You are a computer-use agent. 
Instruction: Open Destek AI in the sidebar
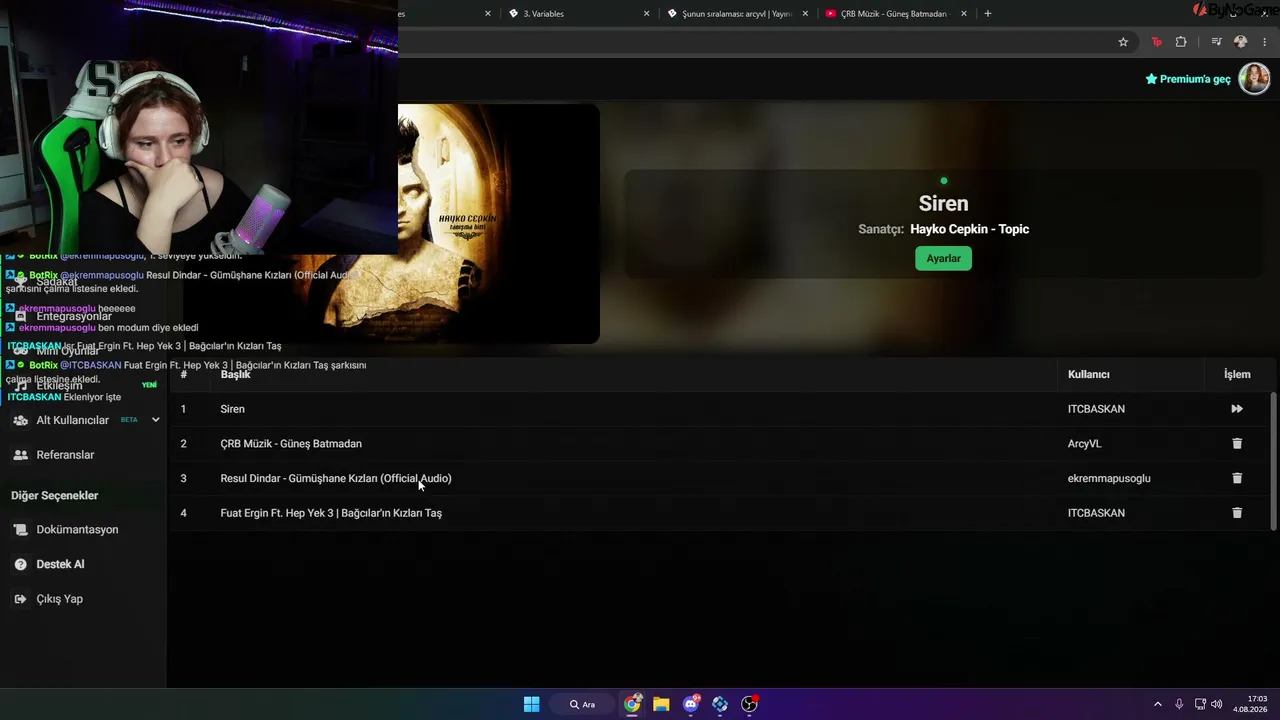coord(60,564)
